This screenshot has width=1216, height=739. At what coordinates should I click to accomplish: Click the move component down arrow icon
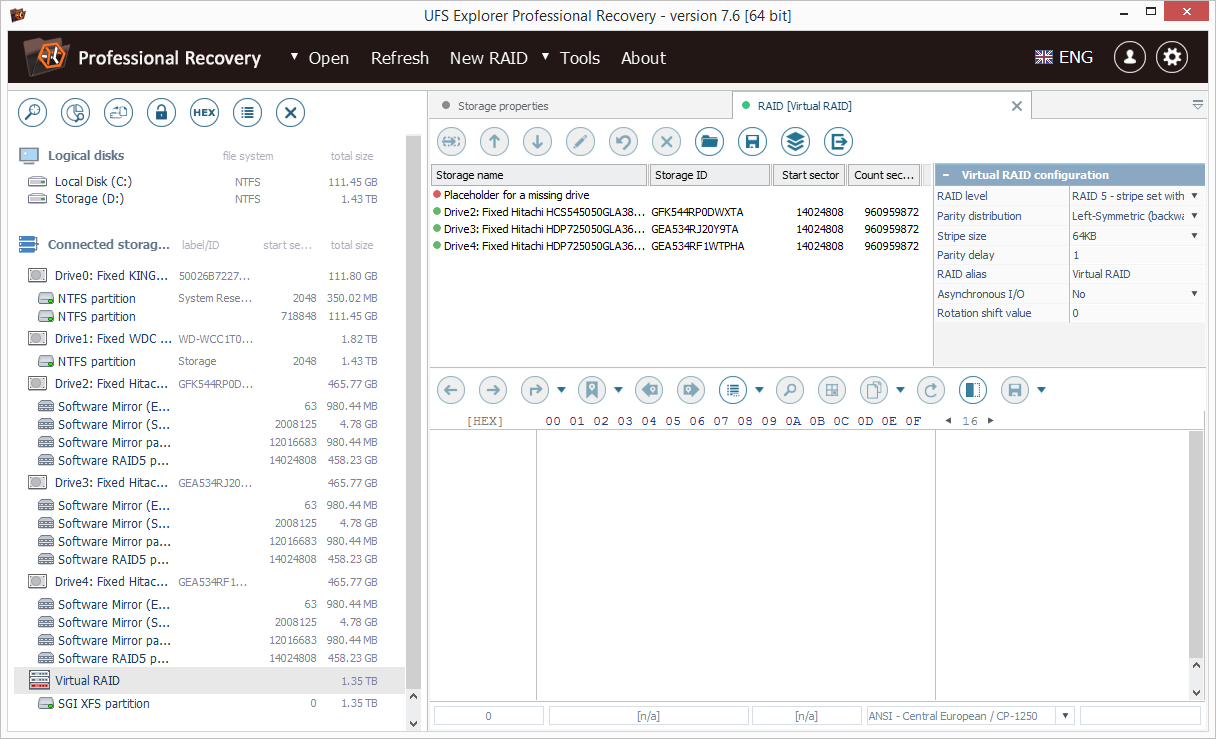point(537,142)
